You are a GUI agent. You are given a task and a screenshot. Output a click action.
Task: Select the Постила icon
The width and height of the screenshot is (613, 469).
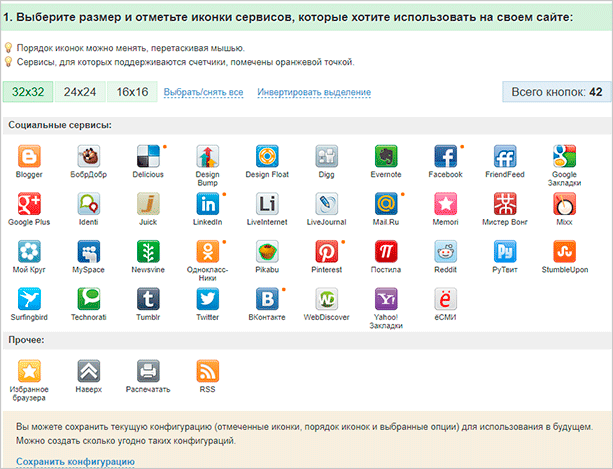(386, 251)
